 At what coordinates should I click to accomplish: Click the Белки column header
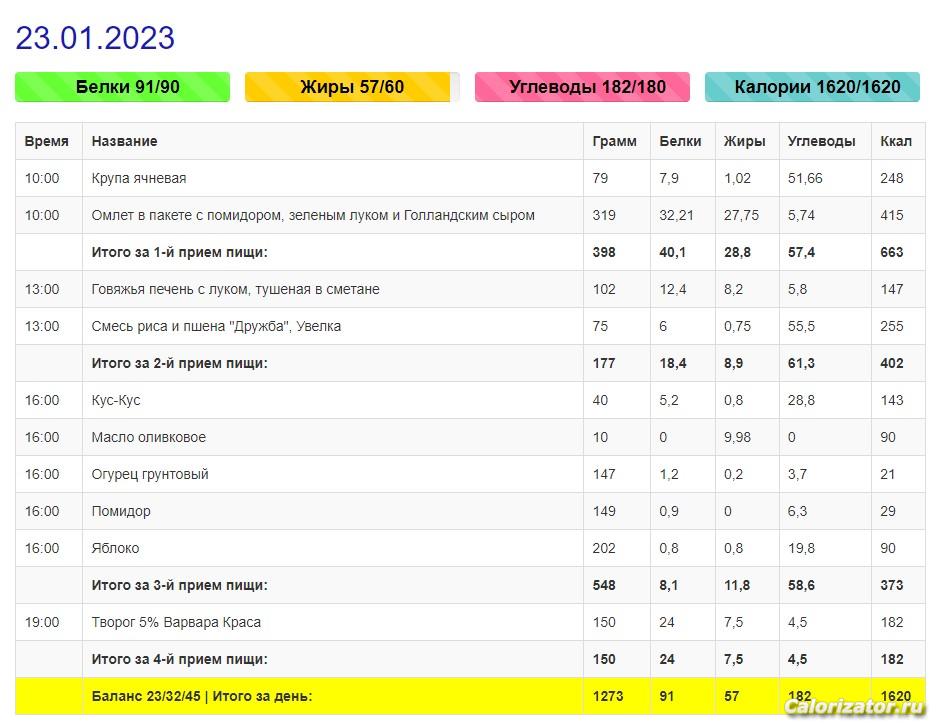pyautogui.click(x=680, y=141)
